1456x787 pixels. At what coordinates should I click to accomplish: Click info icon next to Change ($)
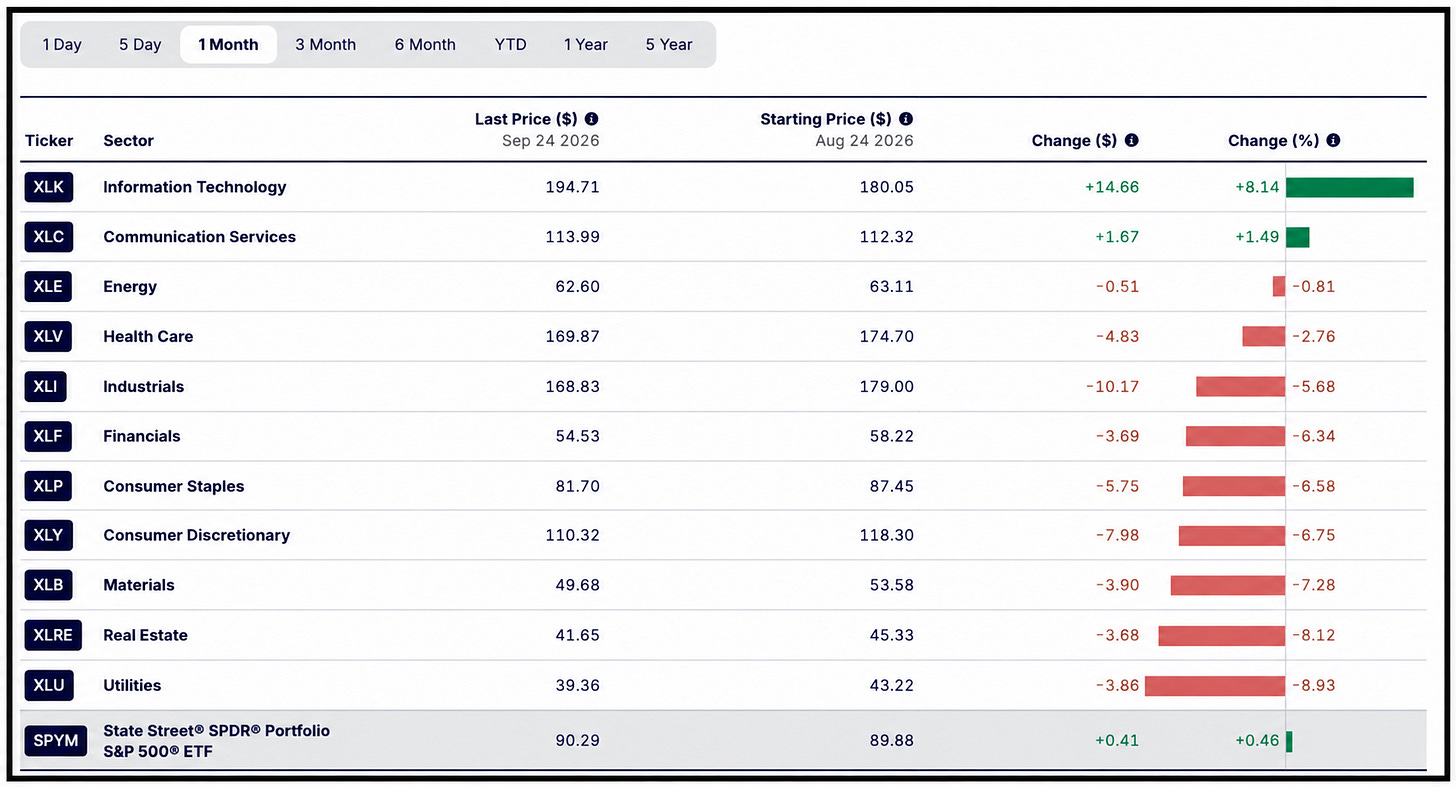1131,141
